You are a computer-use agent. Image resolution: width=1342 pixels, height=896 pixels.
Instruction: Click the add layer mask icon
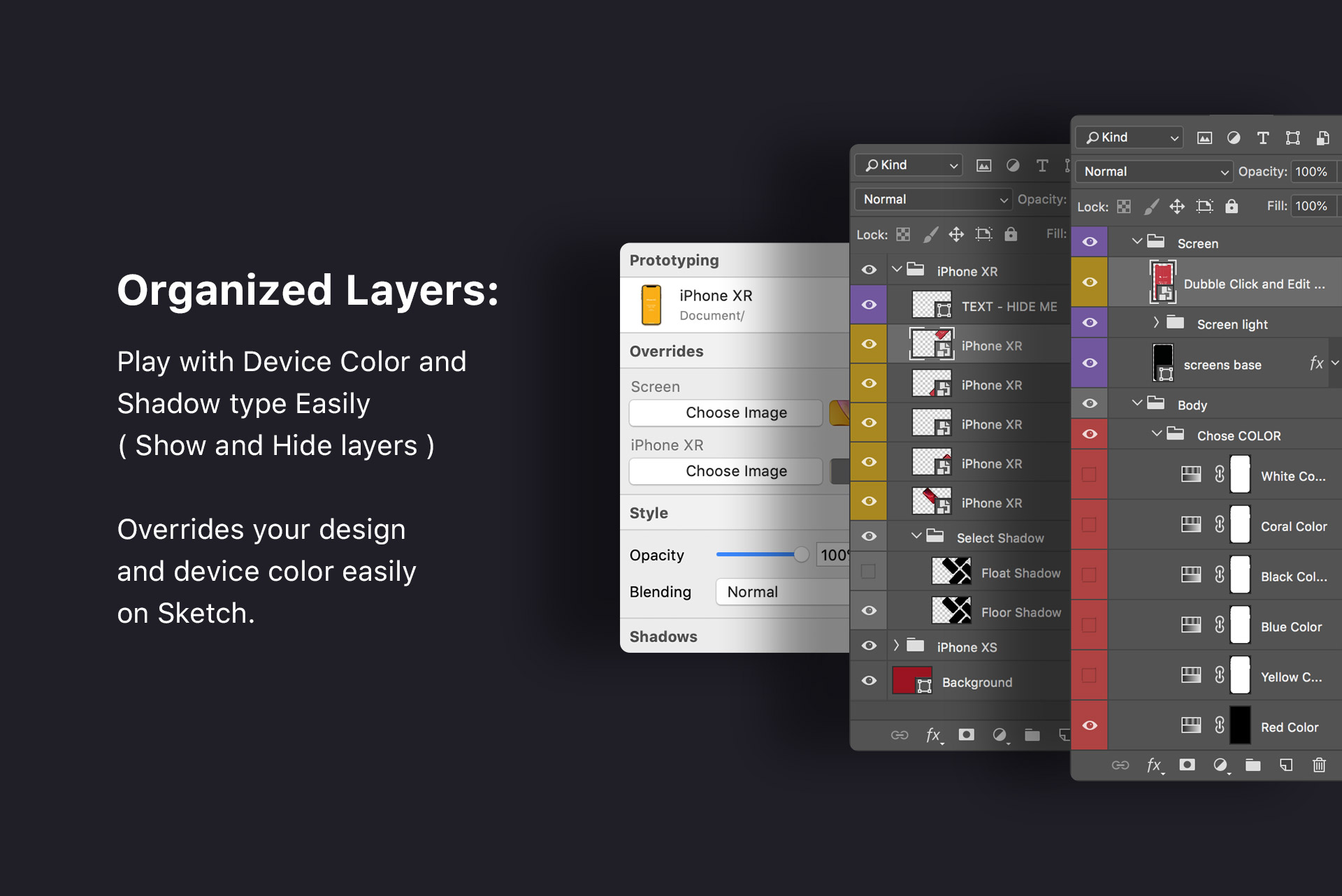click(1188, 765)
